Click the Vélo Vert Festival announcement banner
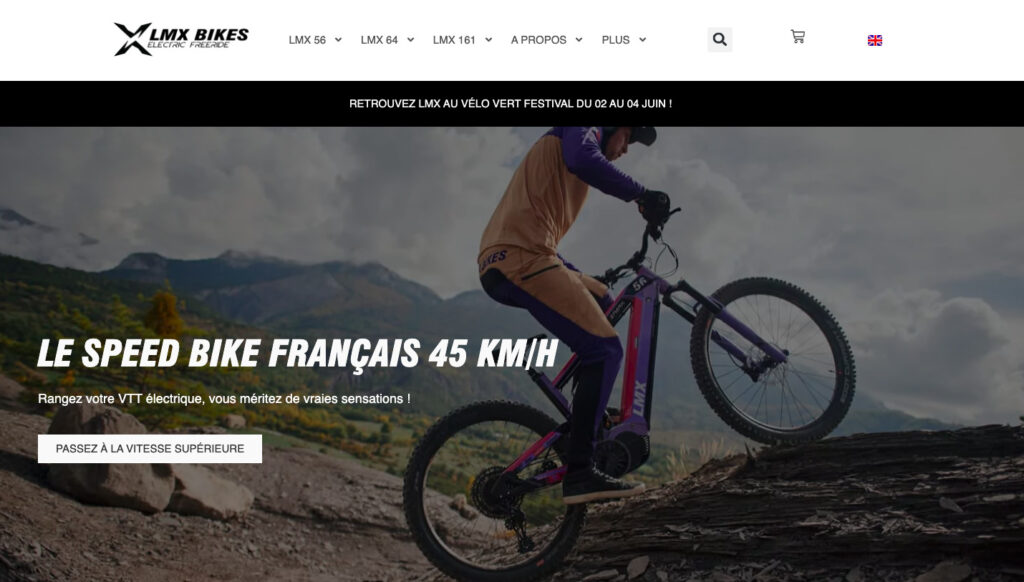 coord(511,103)
